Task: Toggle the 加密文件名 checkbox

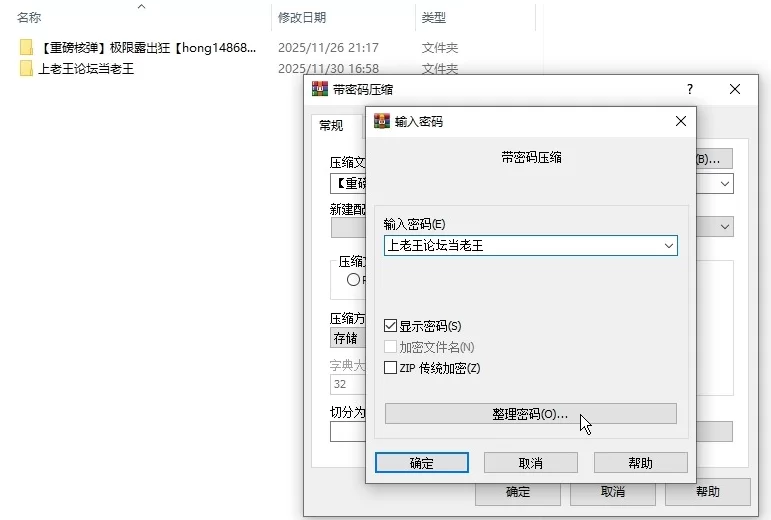Action: (x=391, y=347)
